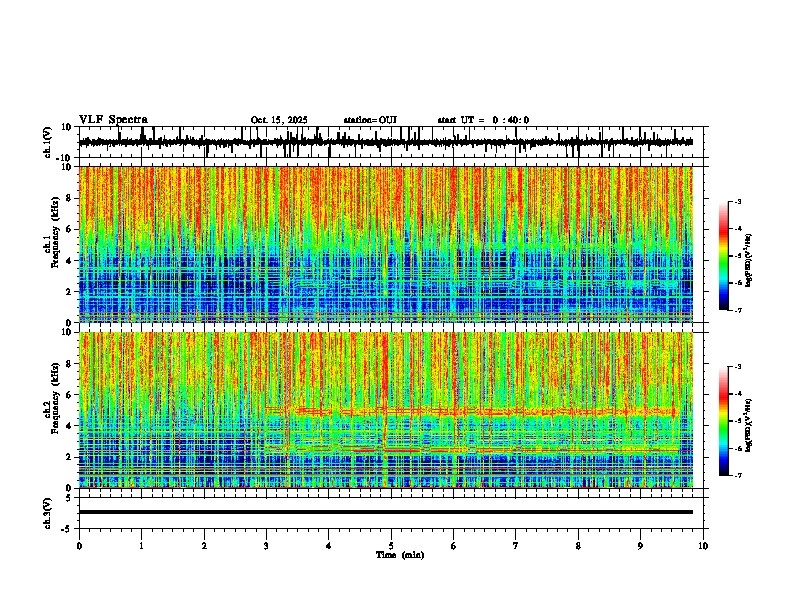Click the "7" tick on the time axis
The width and height of the screenshot is (792, 612).
[x=516, y=546]
